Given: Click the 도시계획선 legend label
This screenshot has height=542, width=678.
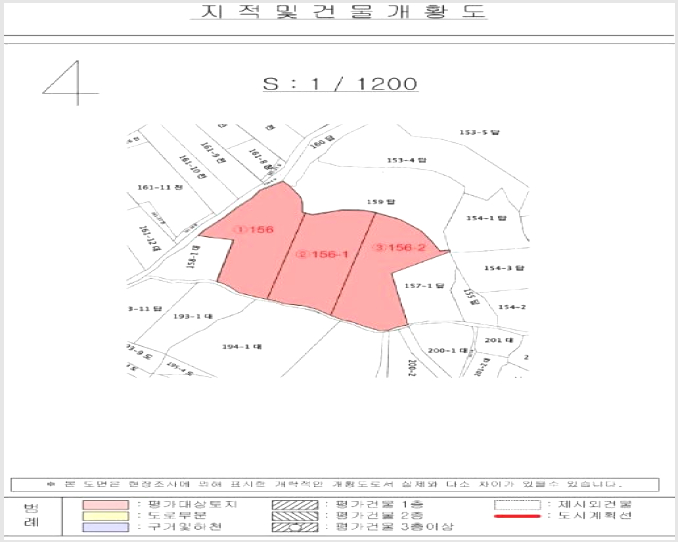Looking at the screenshot, I should (595, 516).
